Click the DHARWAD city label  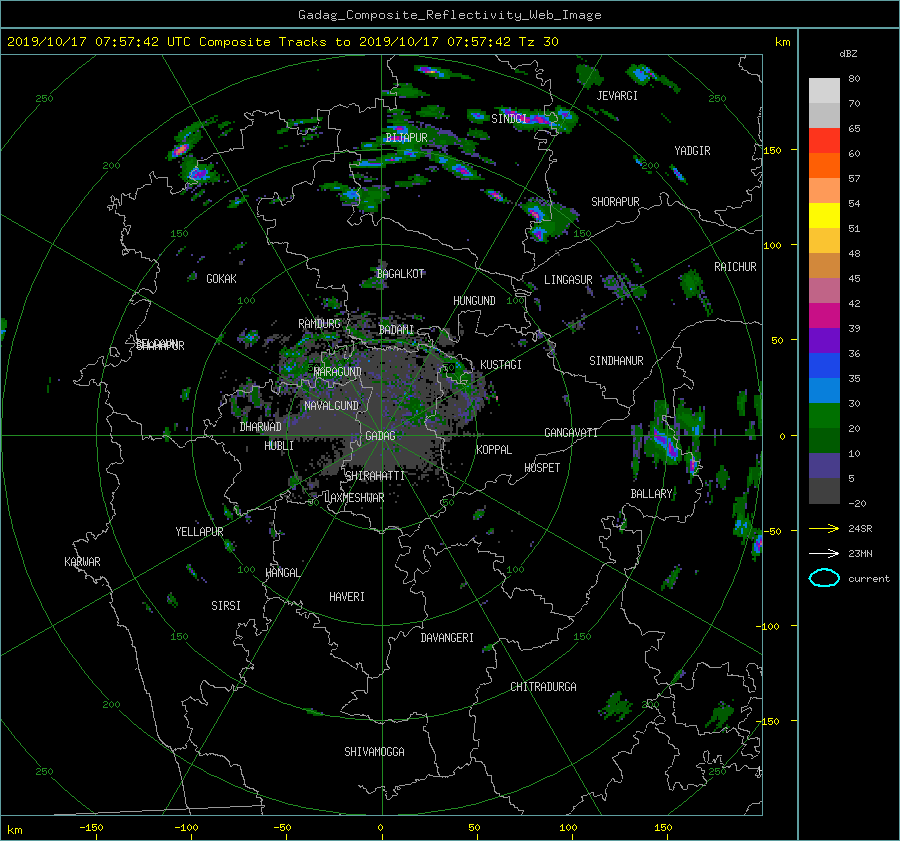point(261,427)
